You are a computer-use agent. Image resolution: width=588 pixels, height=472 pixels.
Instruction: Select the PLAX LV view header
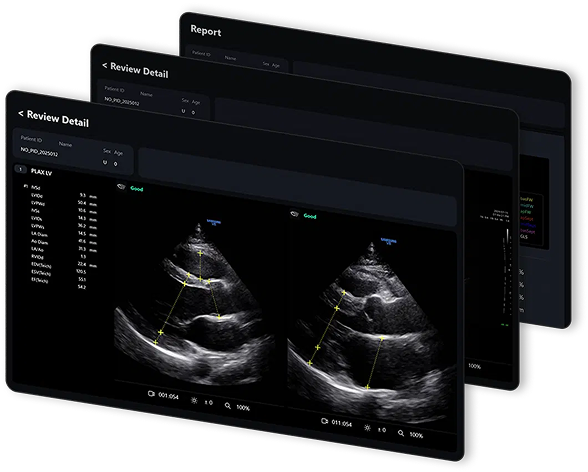point(41,172)
